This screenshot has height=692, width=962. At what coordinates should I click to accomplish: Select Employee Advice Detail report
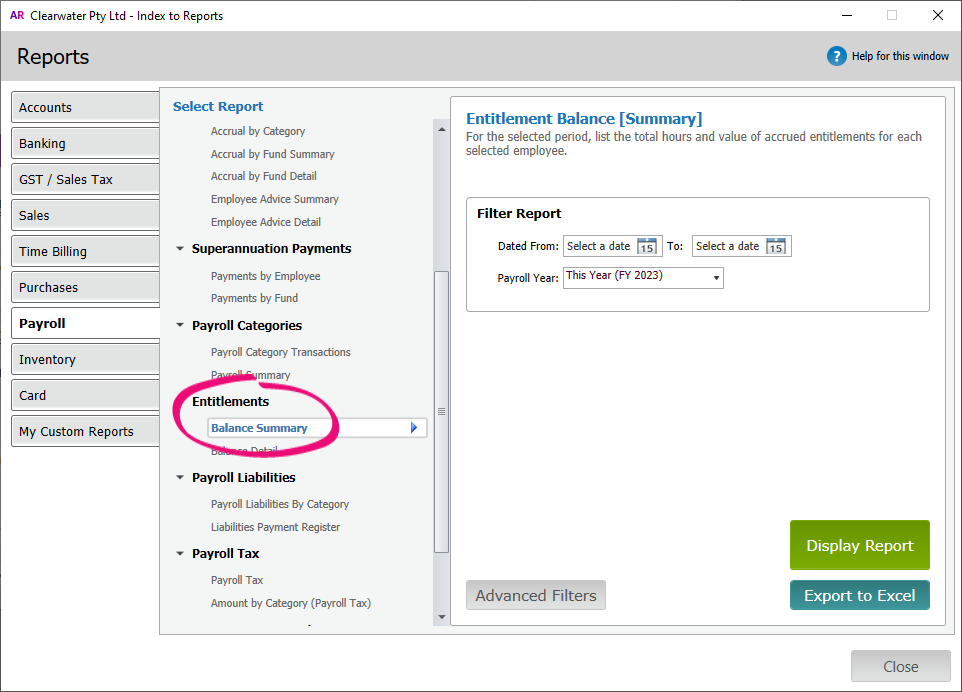(266, 222)
